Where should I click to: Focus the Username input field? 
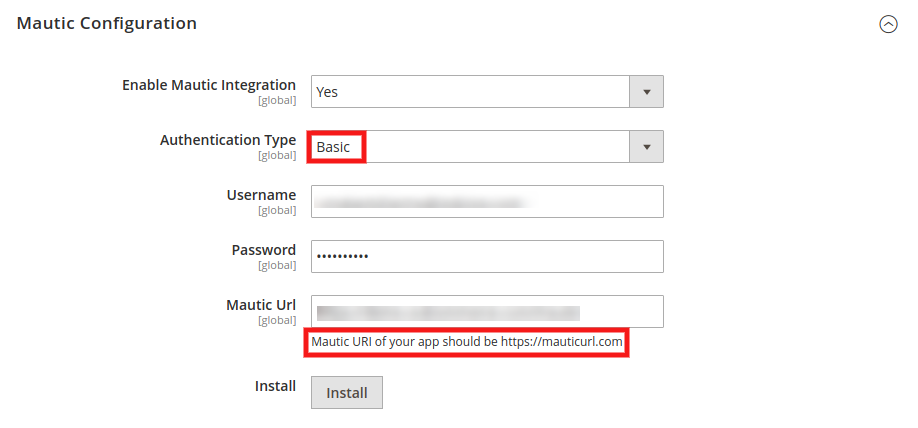tap(487, 202)
